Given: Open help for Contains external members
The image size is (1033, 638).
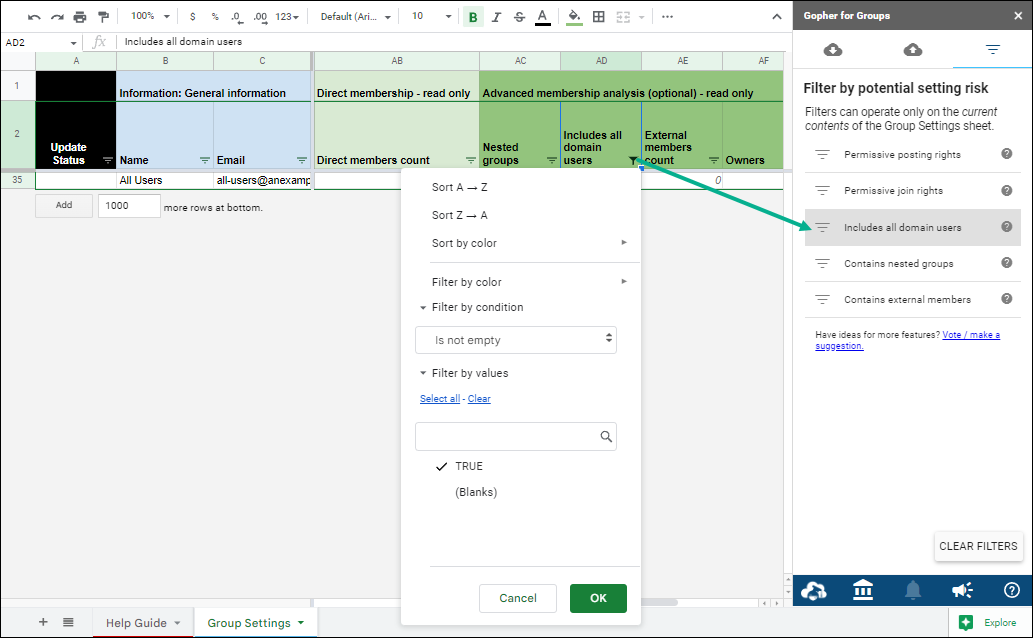Looking at the screenshot, I should pyautogui.click(x=1007, y=299).
